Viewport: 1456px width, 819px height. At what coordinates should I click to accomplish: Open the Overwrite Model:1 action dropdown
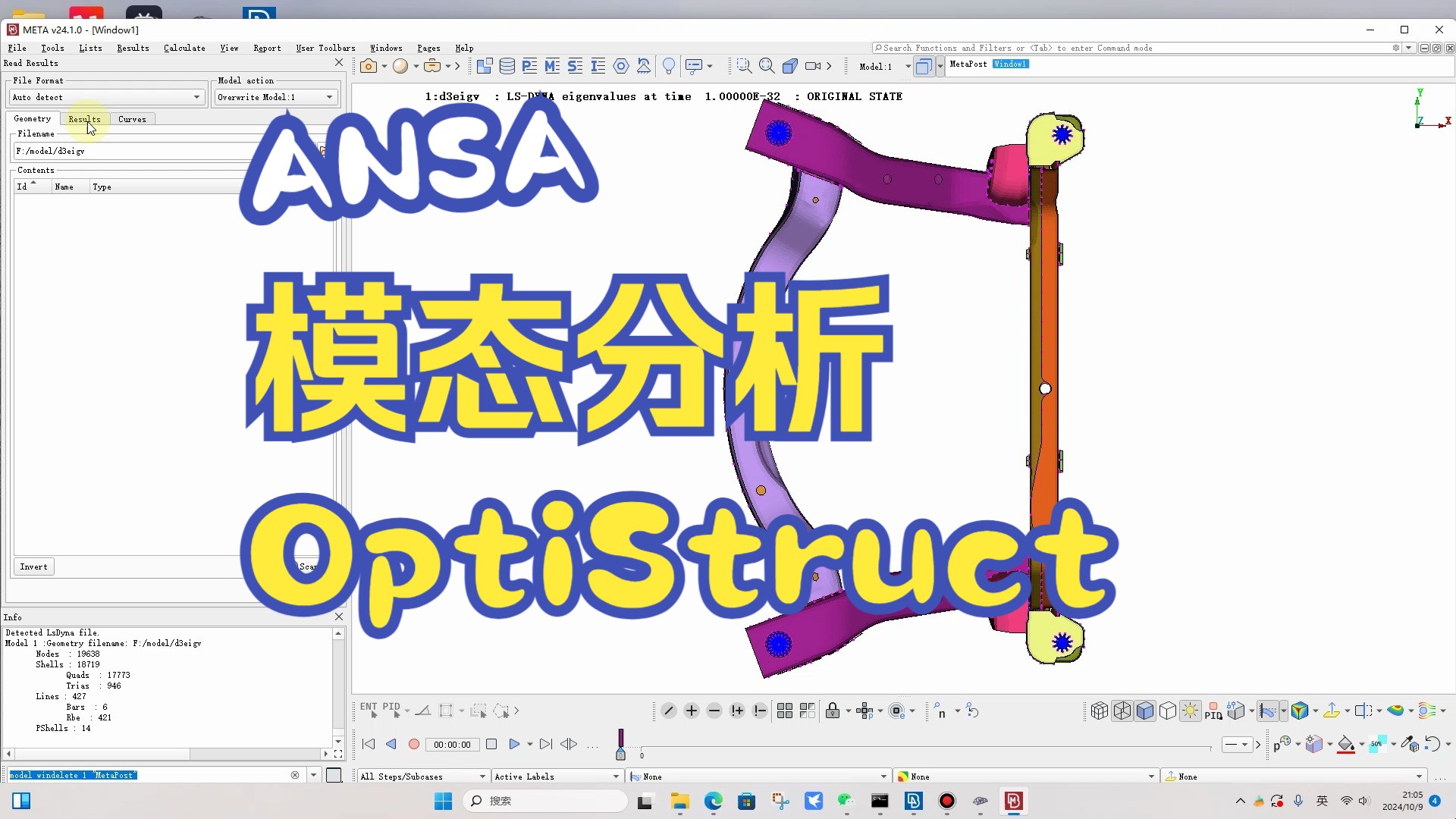click(275, 97)
